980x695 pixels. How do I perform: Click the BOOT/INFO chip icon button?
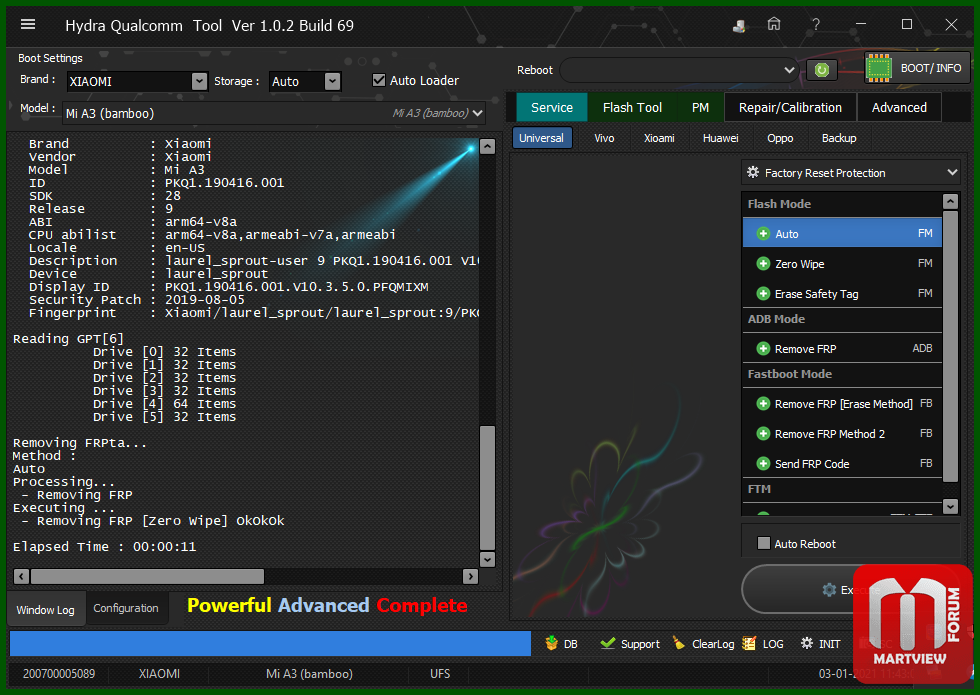coord(878,68)
